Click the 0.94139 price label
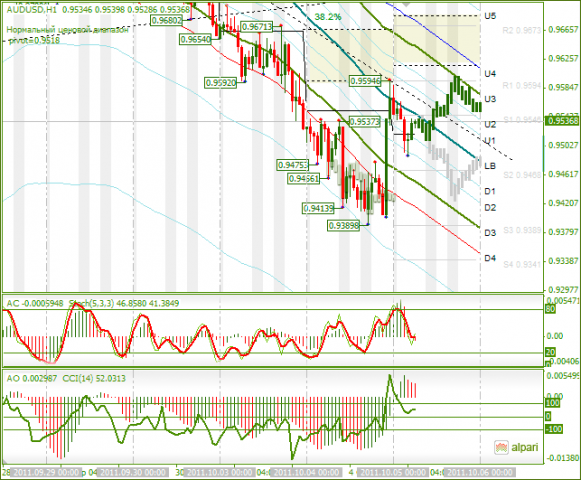581x480 pixels. coord(318,209)
